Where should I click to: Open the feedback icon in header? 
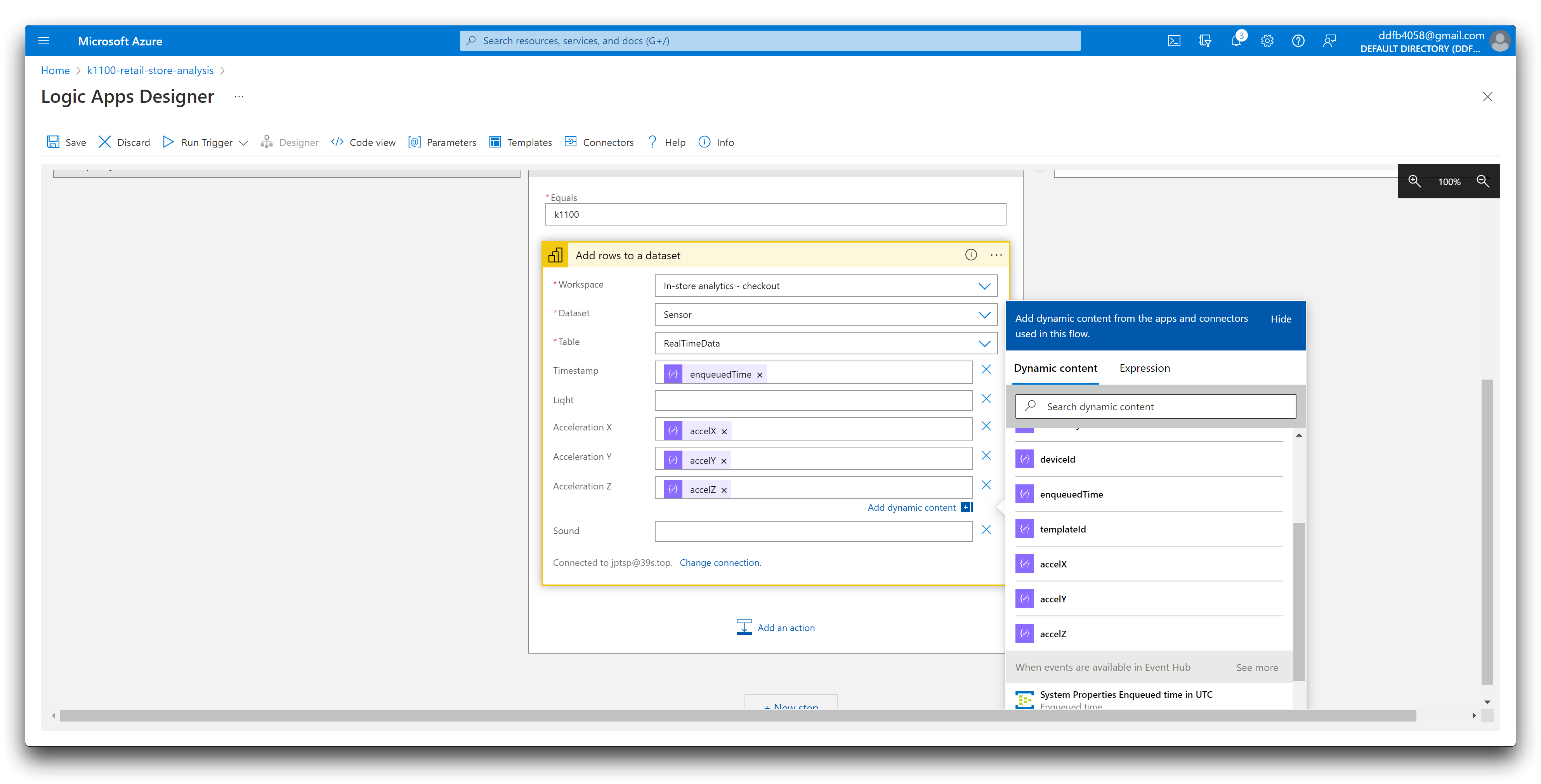tap(1329, 41)
